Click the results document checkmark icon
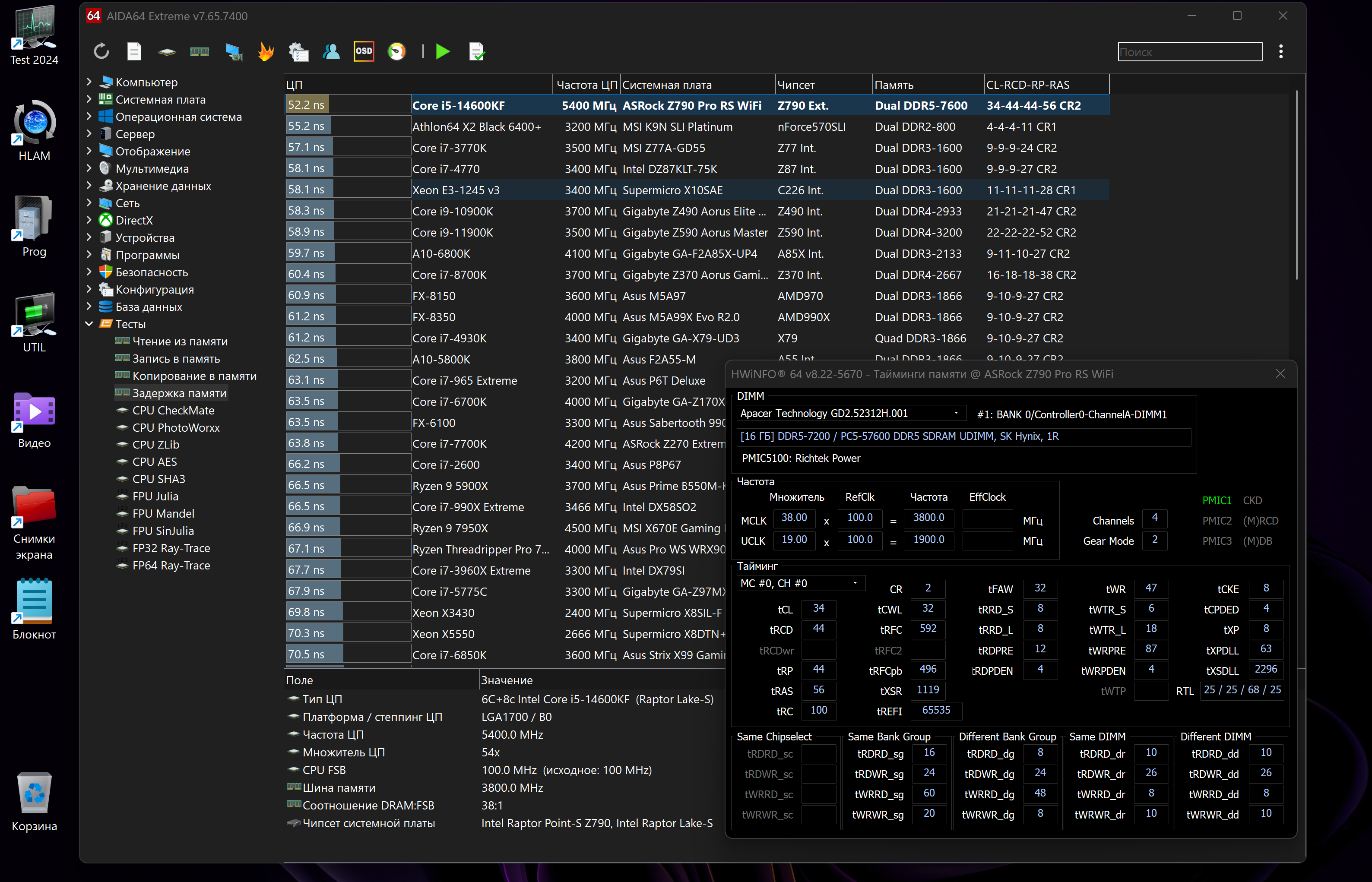This screenshot has width=1372, height=882. [x=477, y=51]
